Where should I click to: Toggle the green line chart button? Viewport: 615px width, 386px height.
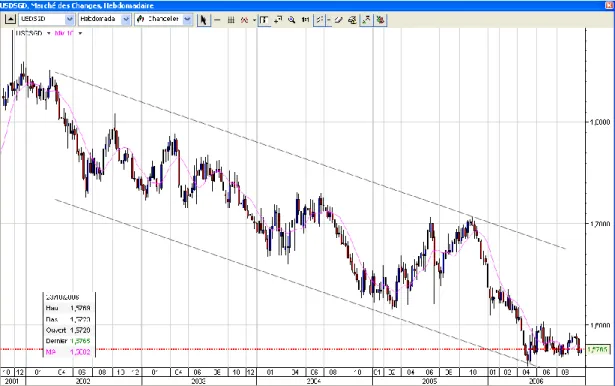coord(366,20)
